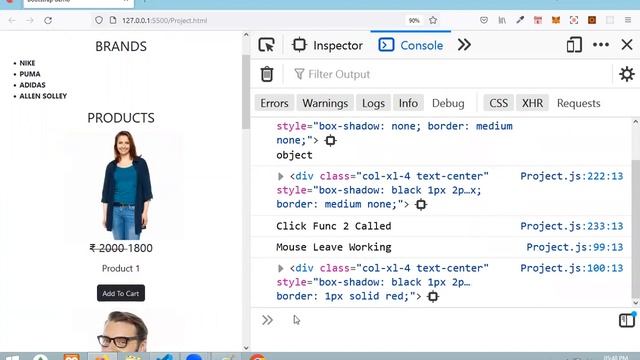Screen dimensions: 640x360
Task: Show more devtools tabs chevron
Action: pos(464,45)
